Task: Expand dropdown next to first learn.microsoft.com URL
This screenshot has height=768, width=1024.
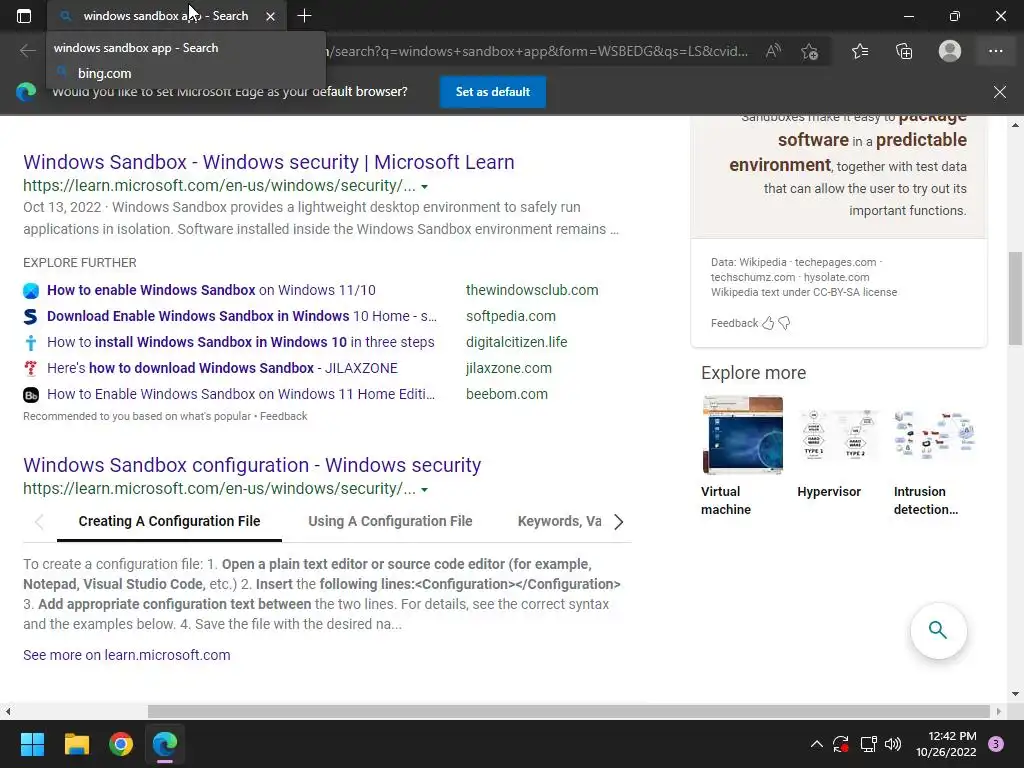Action: point(424,187)
